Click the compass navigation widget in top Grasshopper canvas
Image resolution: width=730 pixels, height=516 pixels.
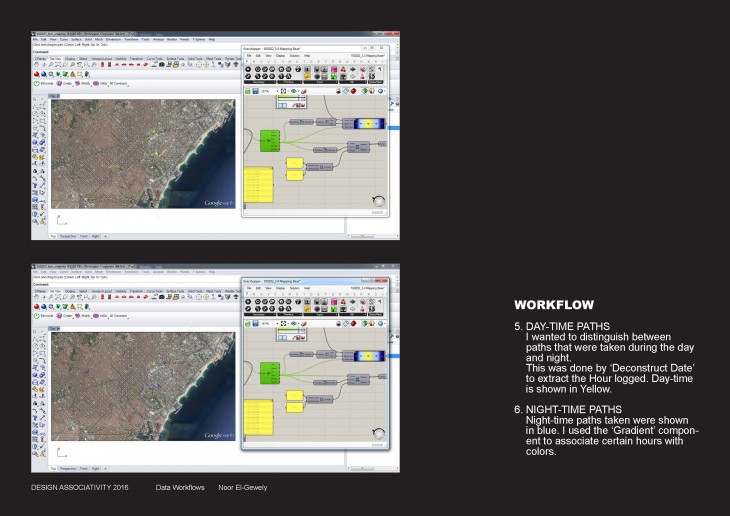point(377,201)
